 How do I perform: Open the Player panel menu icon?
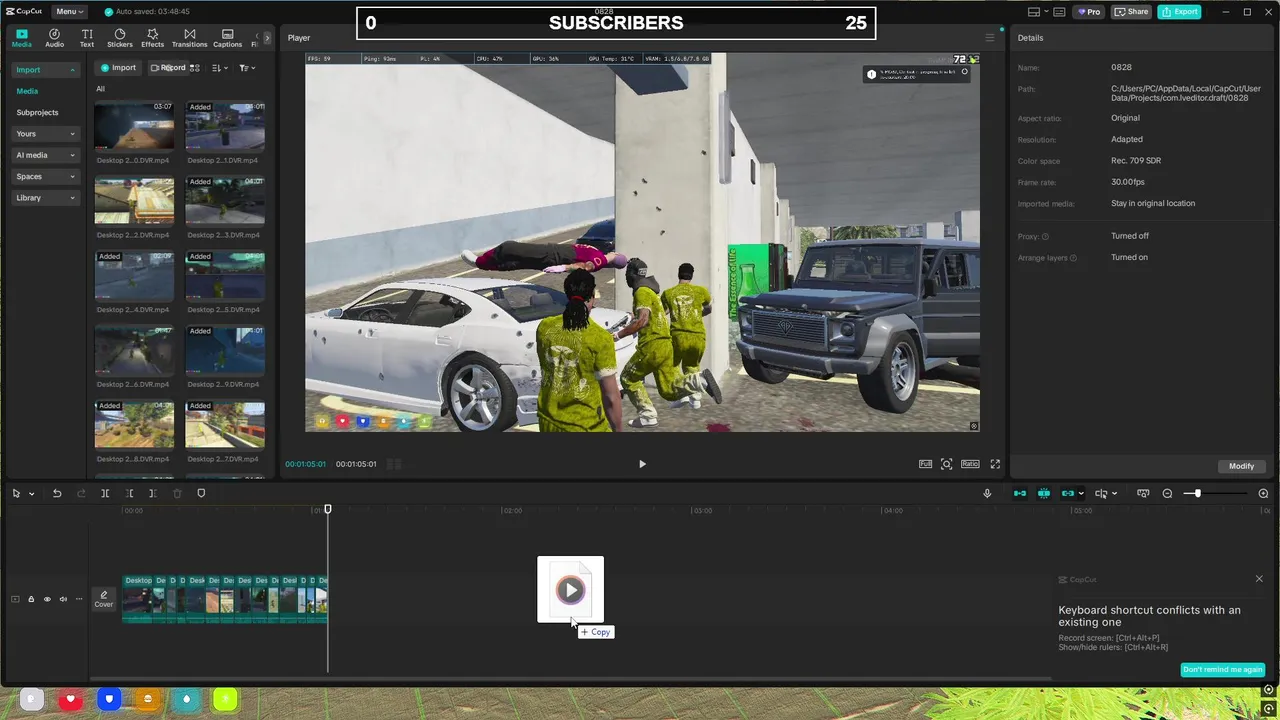click(x=990, y=38)
